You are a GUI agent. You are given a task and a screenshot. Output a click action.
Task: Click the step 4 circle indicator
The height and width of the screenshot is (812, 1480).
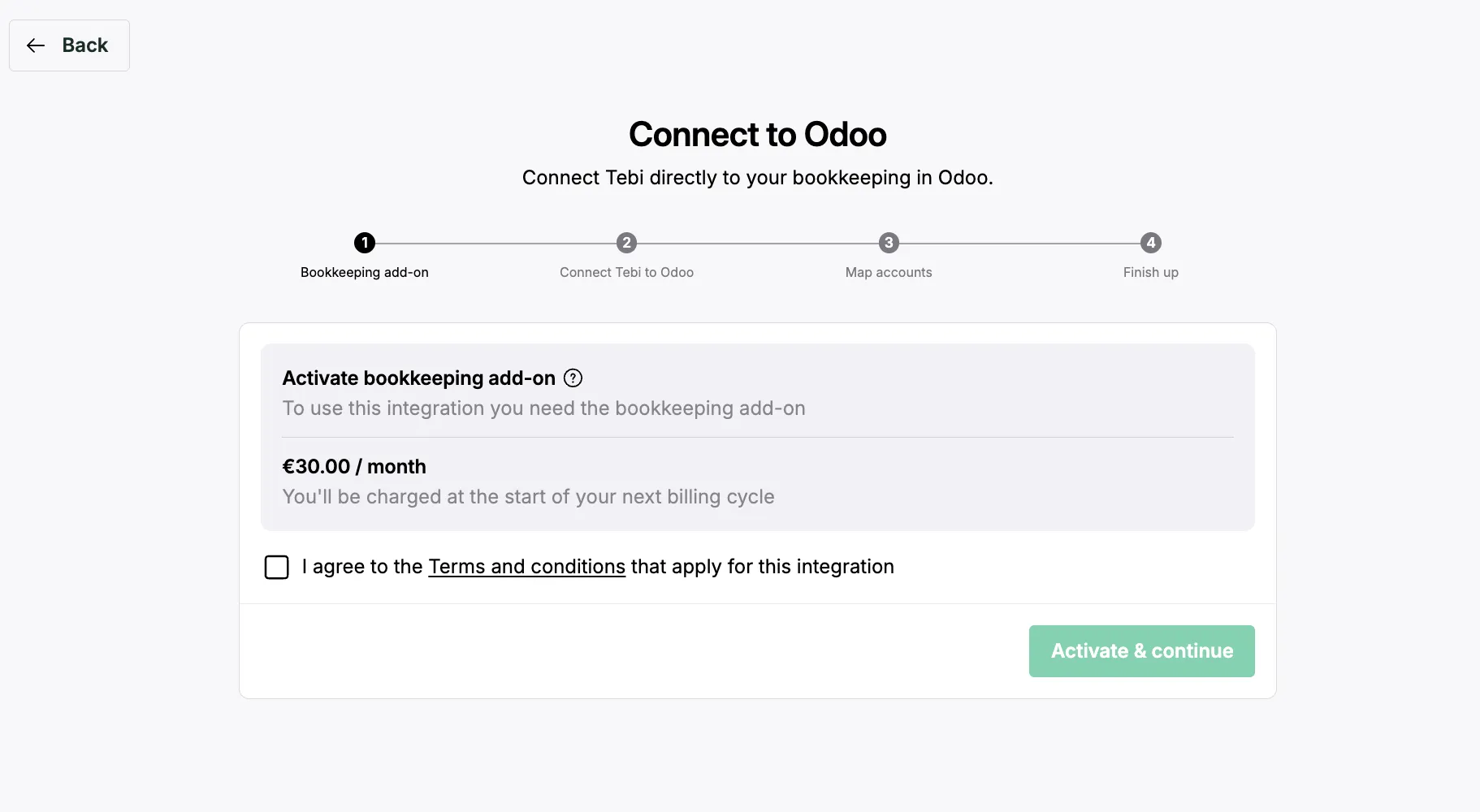tap(1150, 243)
